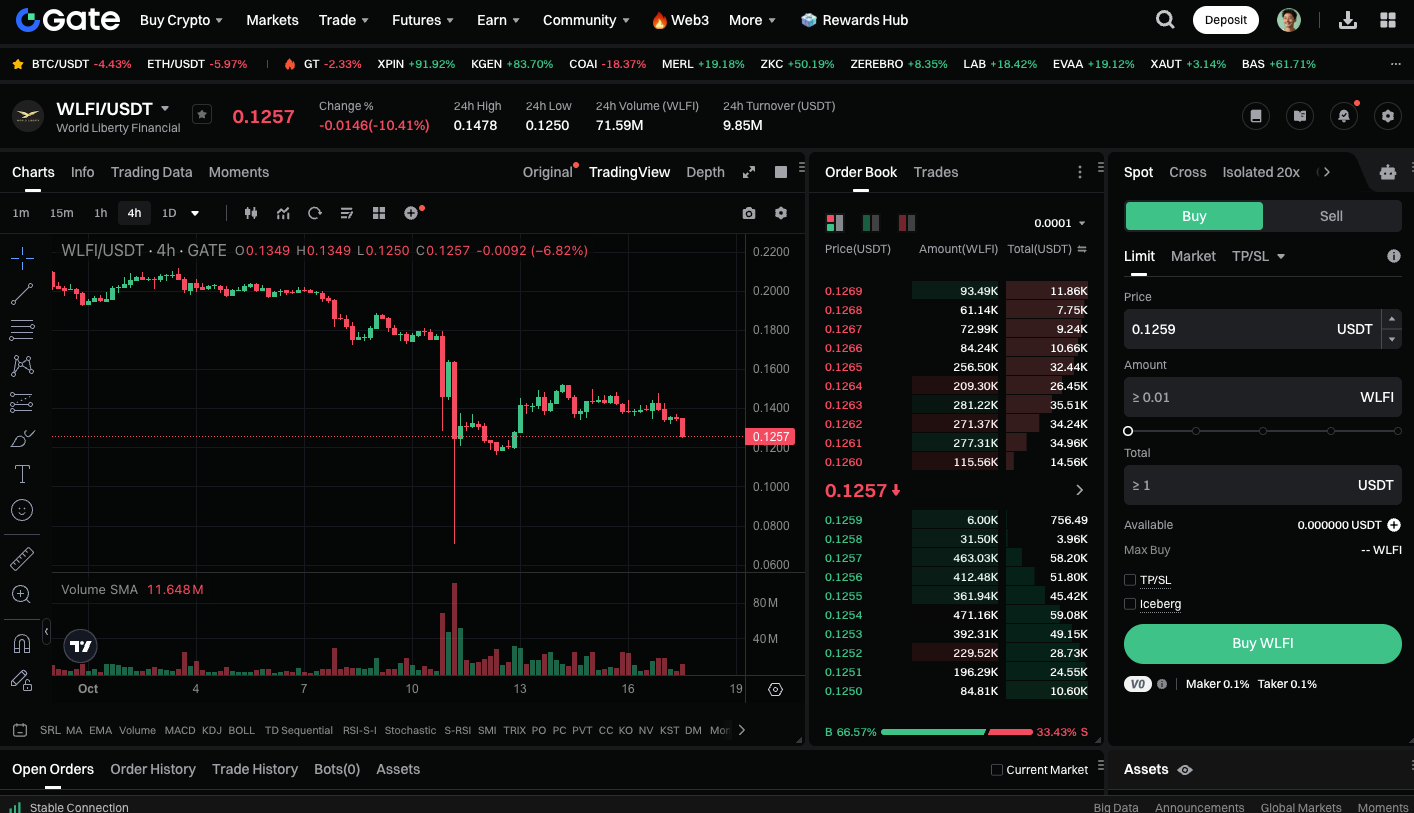Select the zoom in tool
This screenshot has height=813, width=1414.
[22, 594]
